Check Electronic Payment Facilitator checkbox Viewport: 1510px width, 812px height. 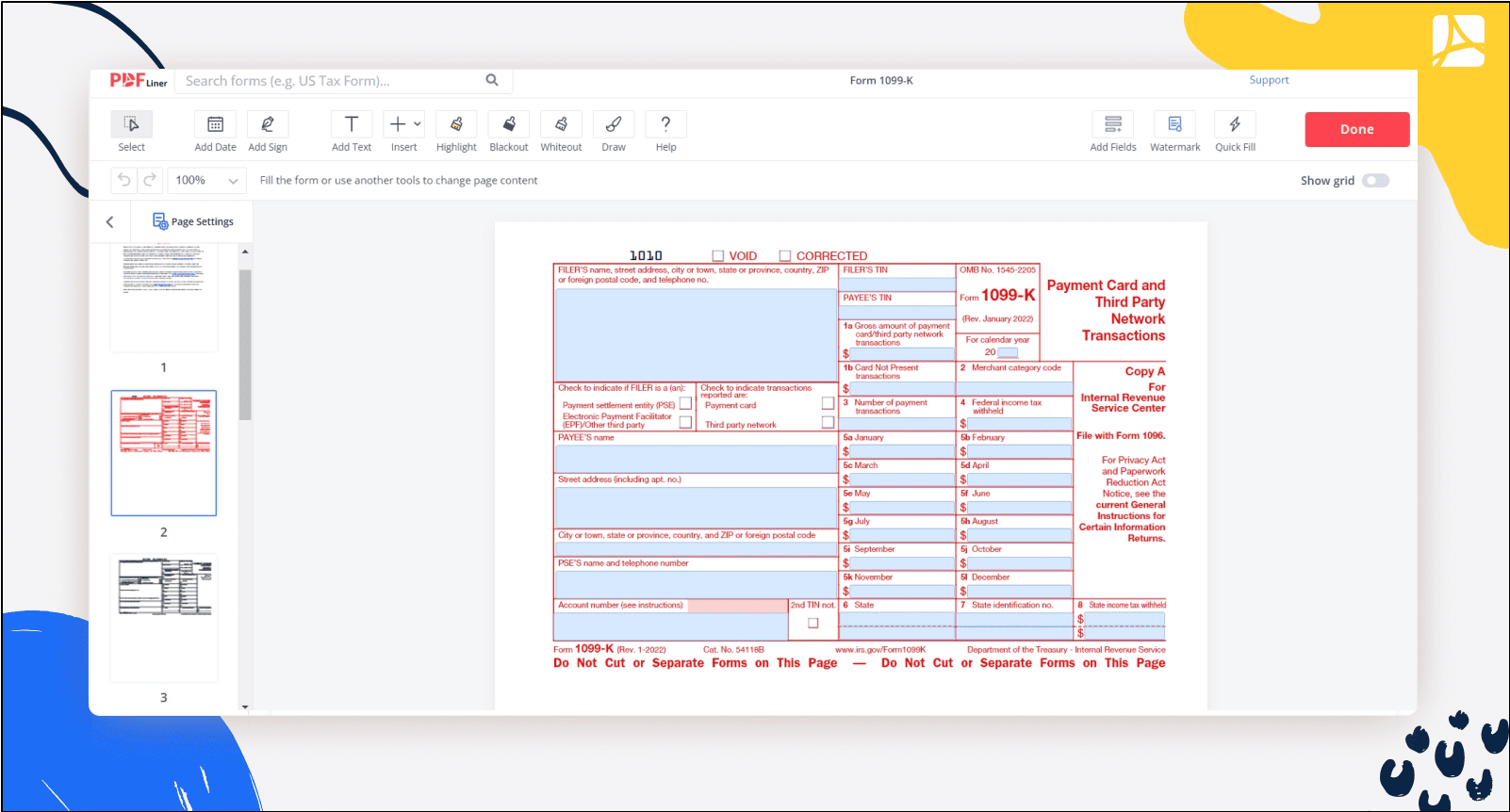(686, 422)
